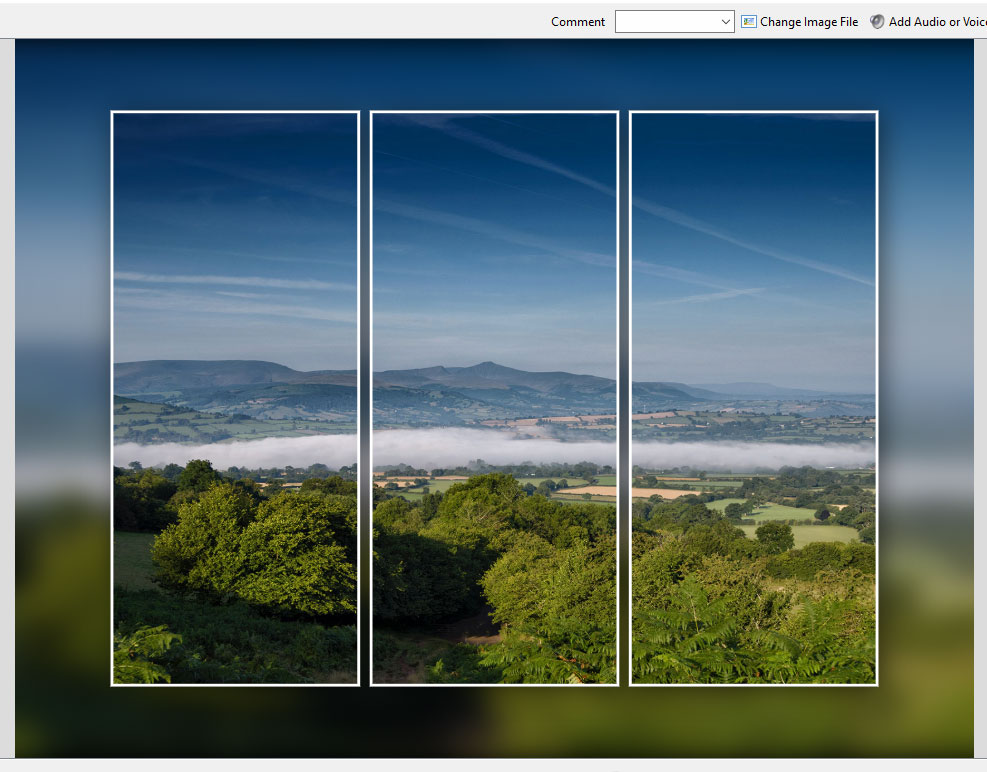The image size is (987, 772).
Task: Click blurred background above the three panels
Action: tap(494, 75)
